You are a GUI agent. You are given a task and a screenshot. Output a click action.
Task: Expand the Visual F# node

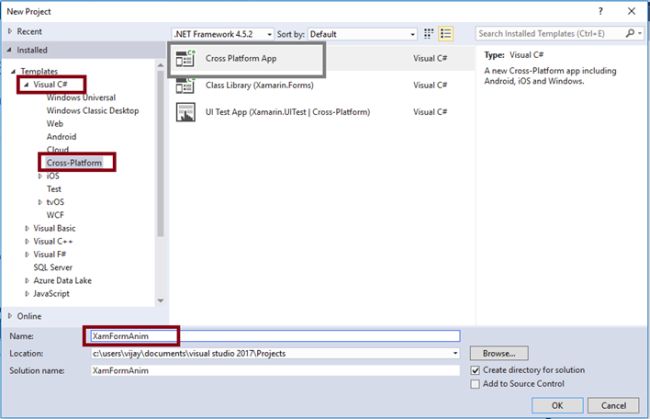click(27, 254)
